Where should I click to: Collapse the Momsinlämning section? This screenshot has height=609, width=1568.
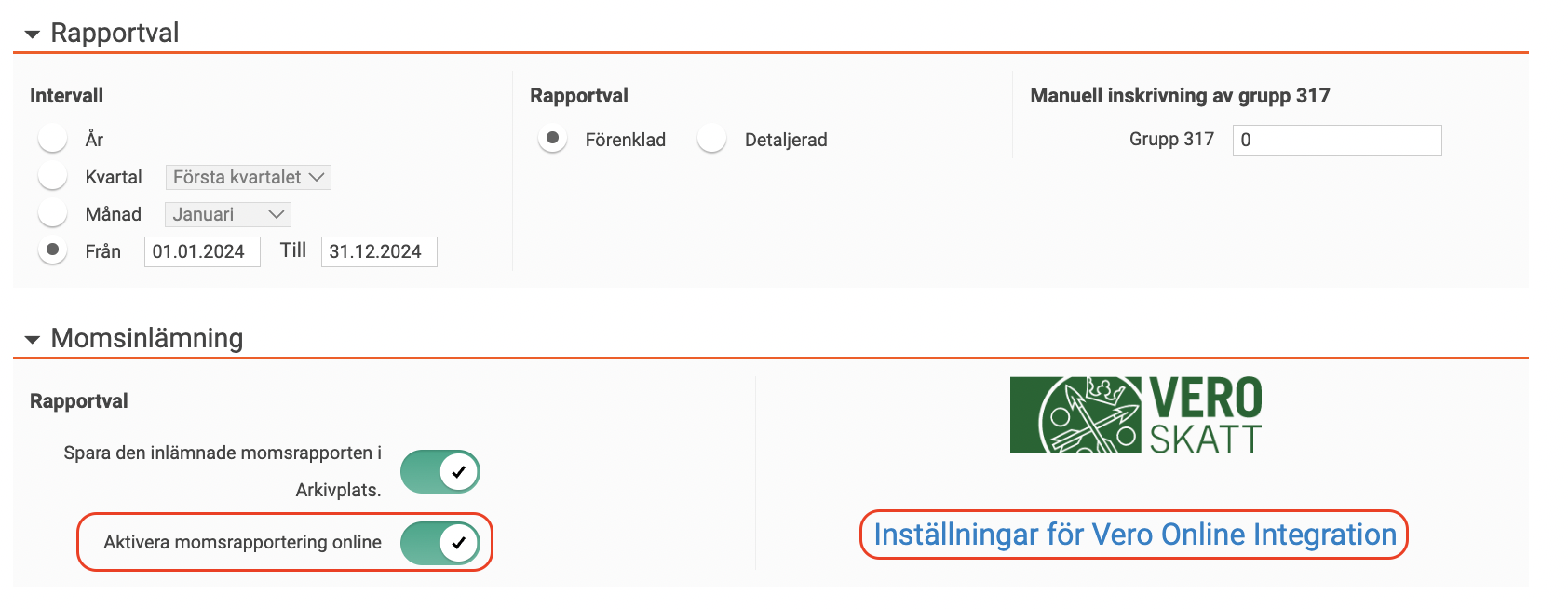[33, 340]
